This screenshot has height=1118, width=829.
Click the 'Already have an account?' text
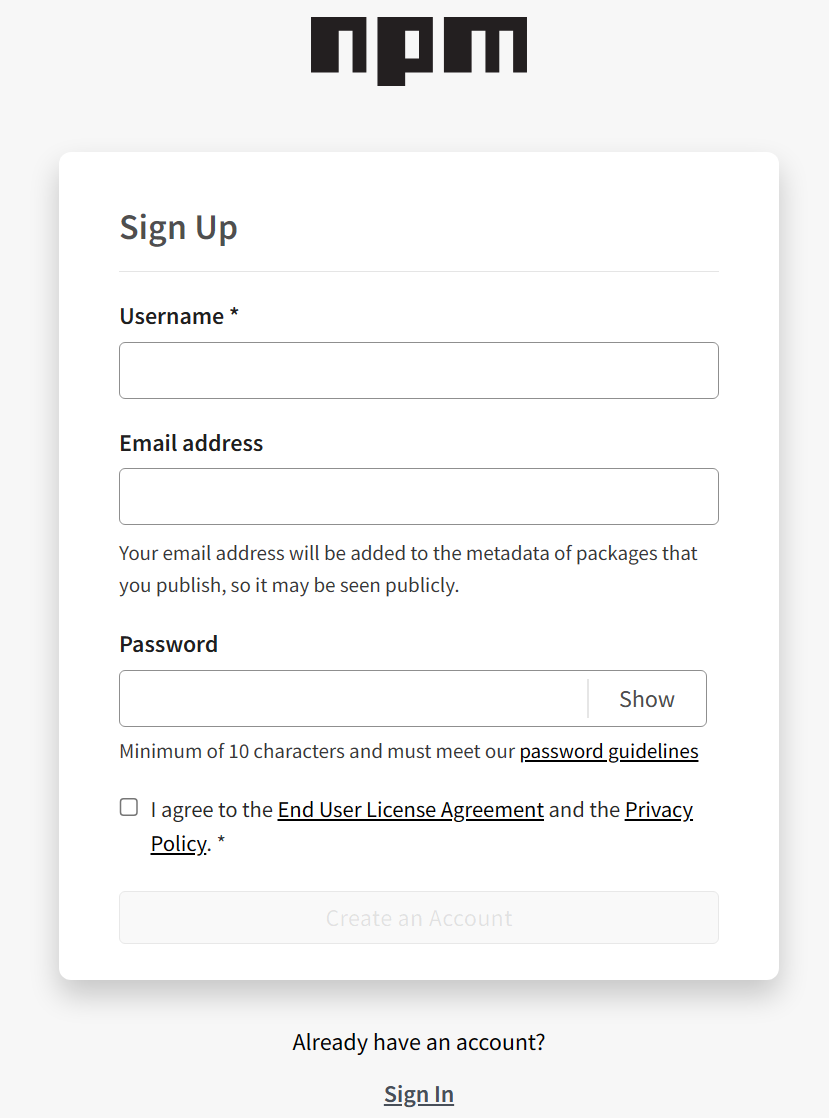click(418, 1042)
